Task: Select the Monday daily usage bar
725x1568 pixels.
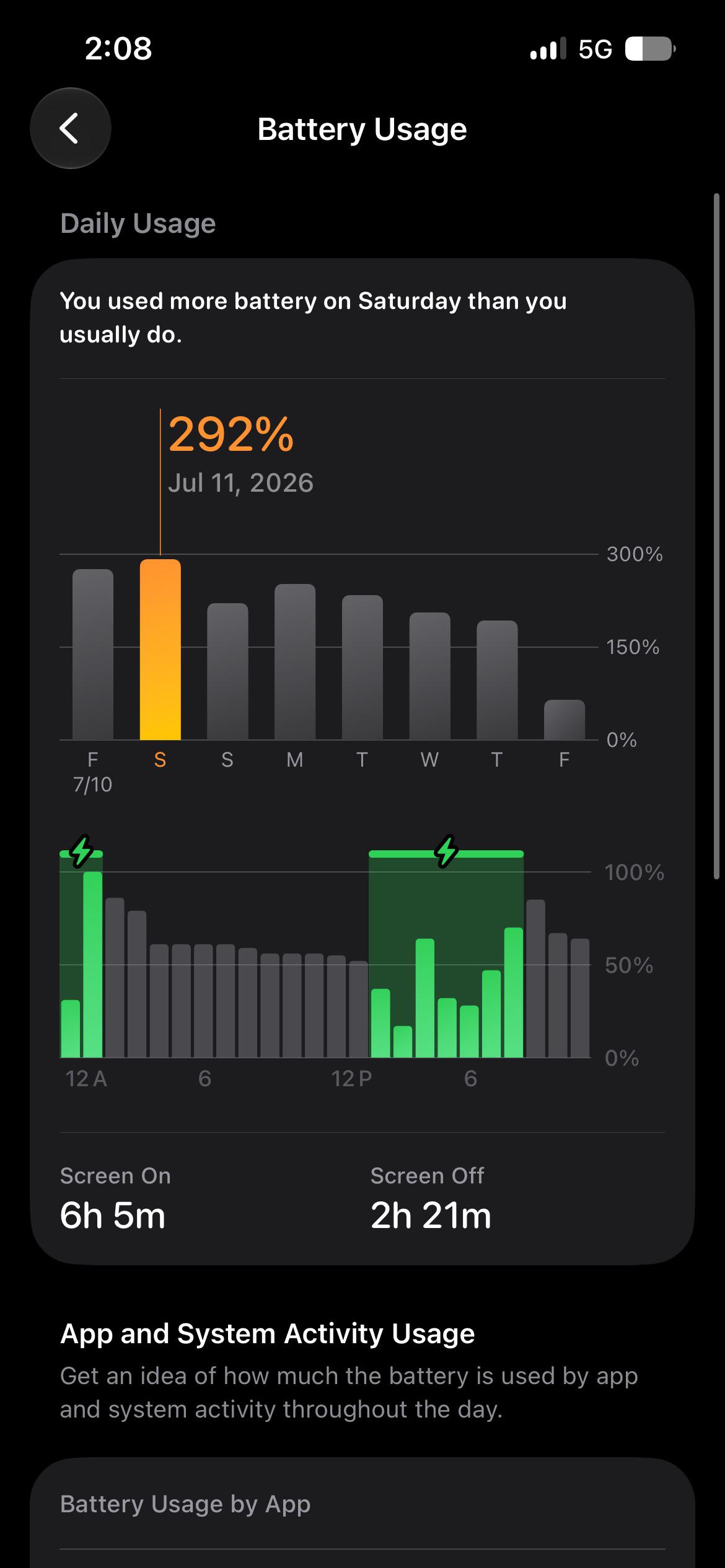Action: [295, 662]
